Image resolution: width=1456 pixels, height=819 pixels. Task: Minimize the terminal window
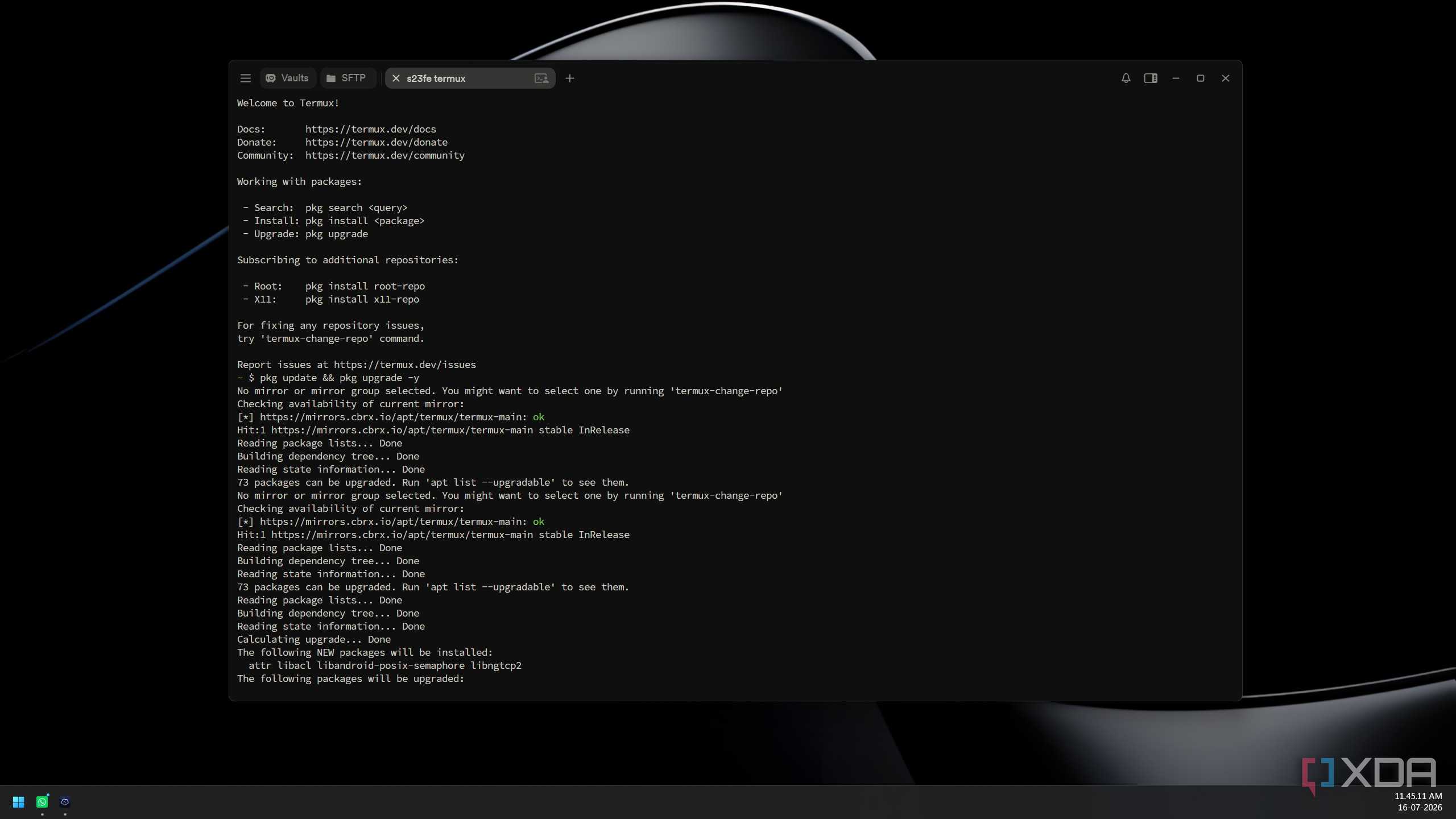point(1176,78)
